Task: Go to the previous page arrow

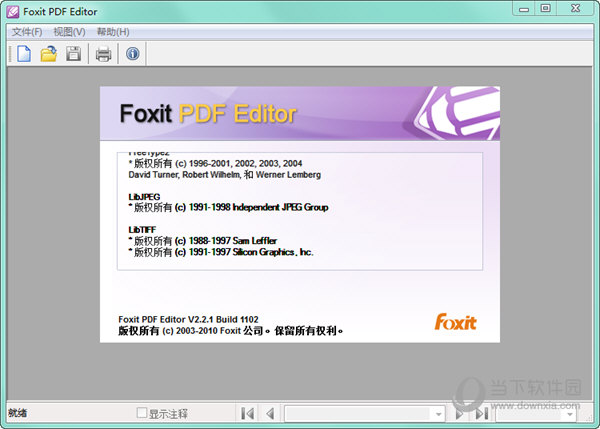Action: pos(270,413)
